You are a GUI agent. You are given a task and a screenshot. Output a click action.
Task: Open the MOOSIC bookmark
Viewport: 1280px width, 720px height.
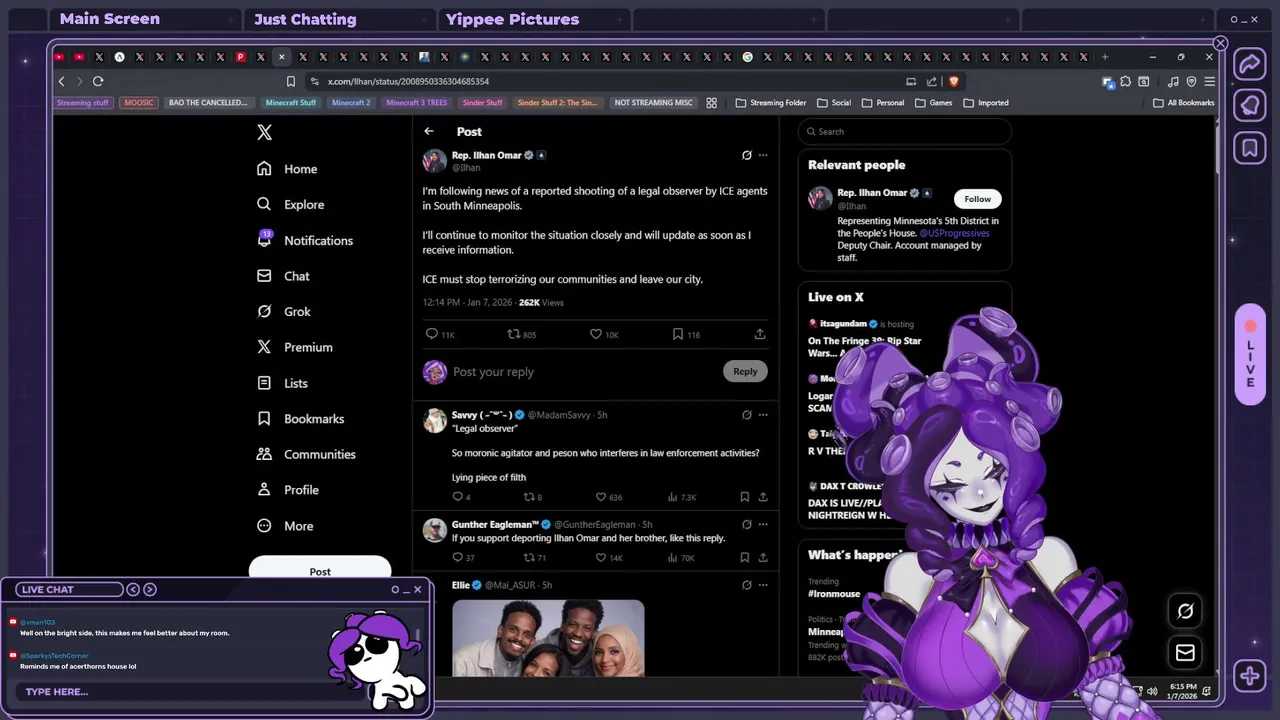pos(139,102)
